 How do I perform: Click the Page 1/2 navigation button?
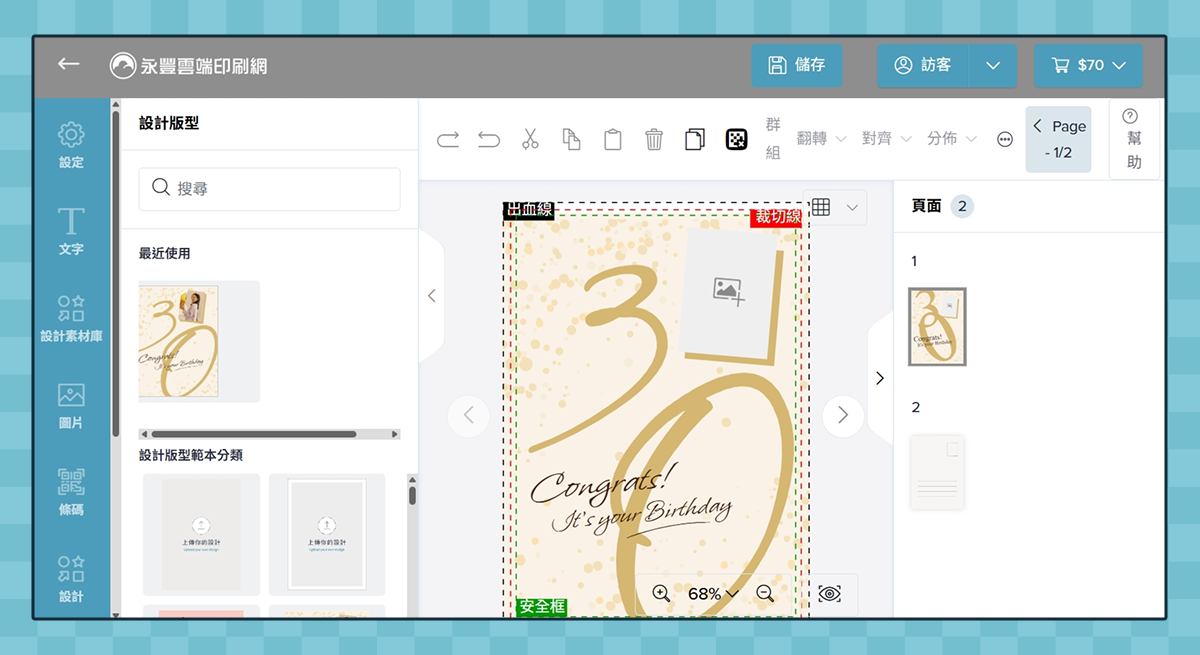coord(1058,140)
